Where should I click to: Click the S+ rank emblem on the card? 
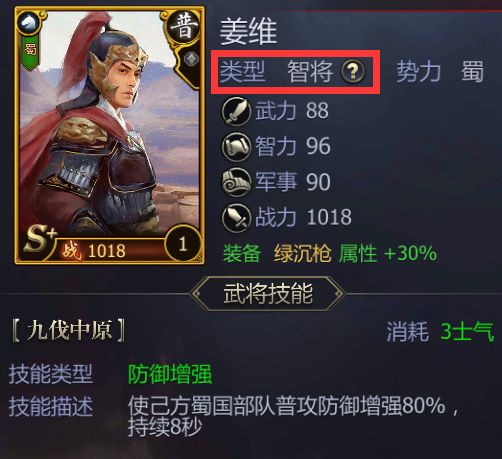click(39, 239)
